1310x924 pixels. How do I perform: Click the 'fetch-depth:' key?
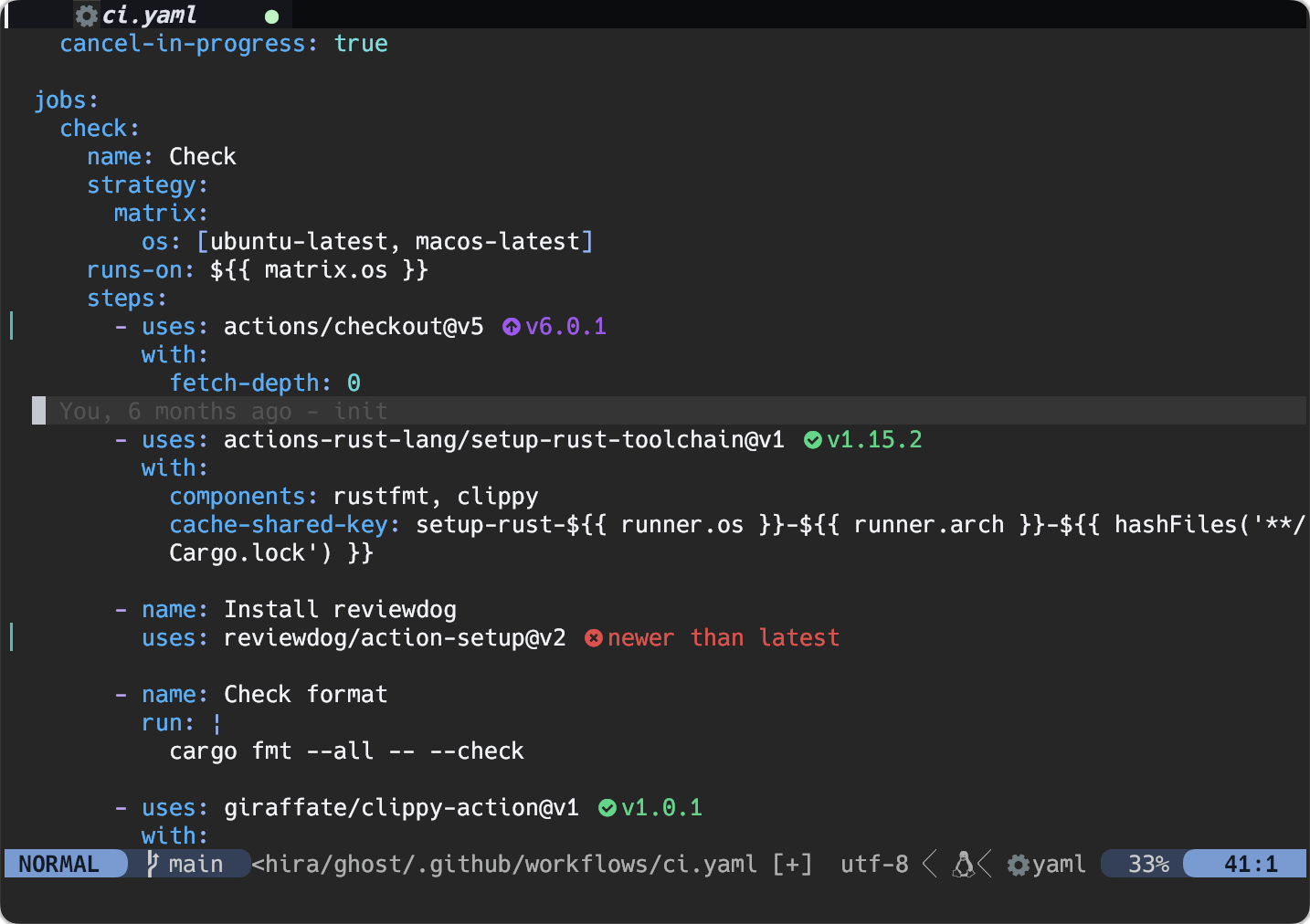[x=250, y=383]
